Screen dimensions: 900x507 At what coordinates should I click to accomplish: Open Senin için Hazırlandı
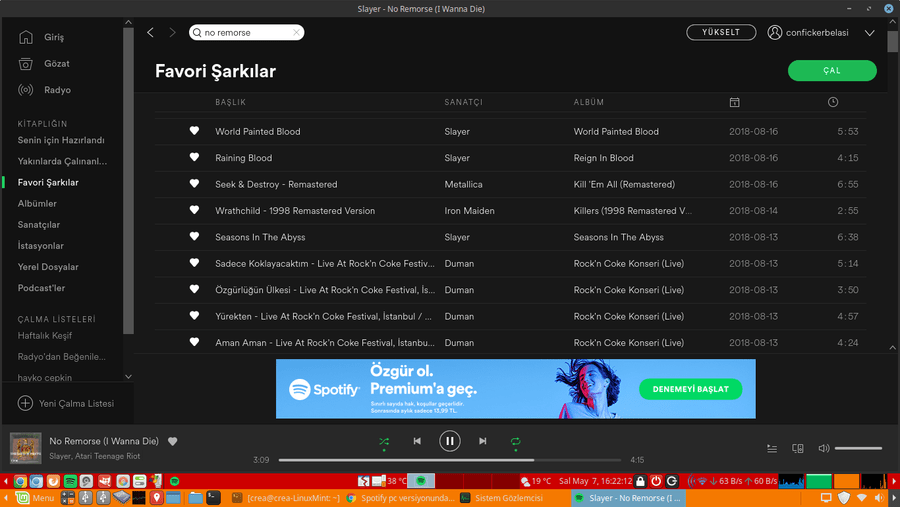[61, 140]
